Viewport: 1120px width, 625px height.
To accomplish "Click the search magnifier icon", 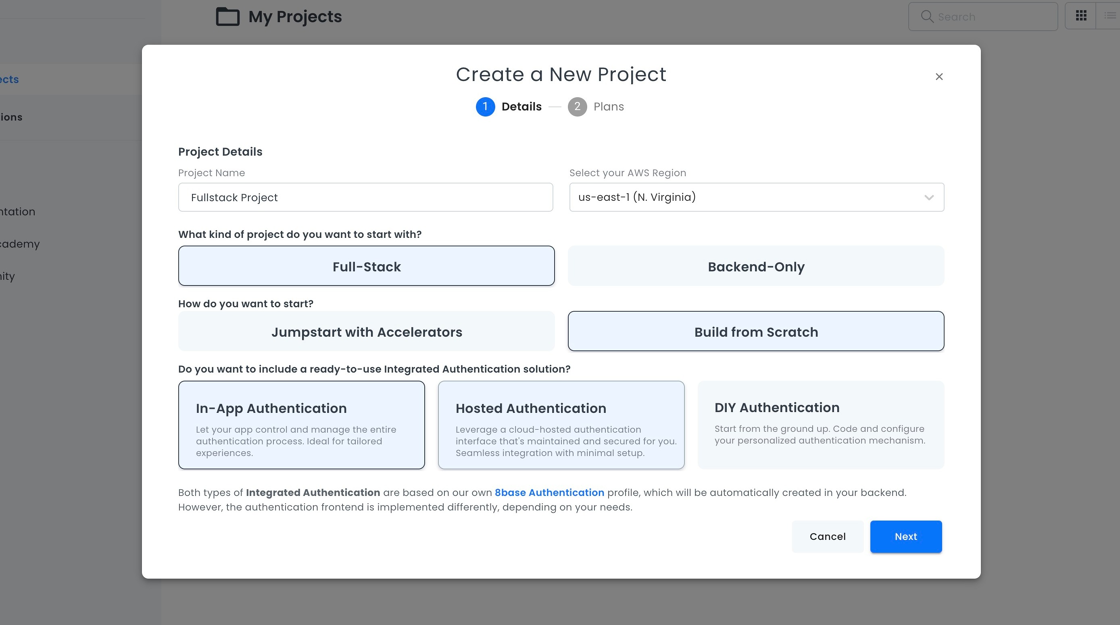I will coord(927,17).
